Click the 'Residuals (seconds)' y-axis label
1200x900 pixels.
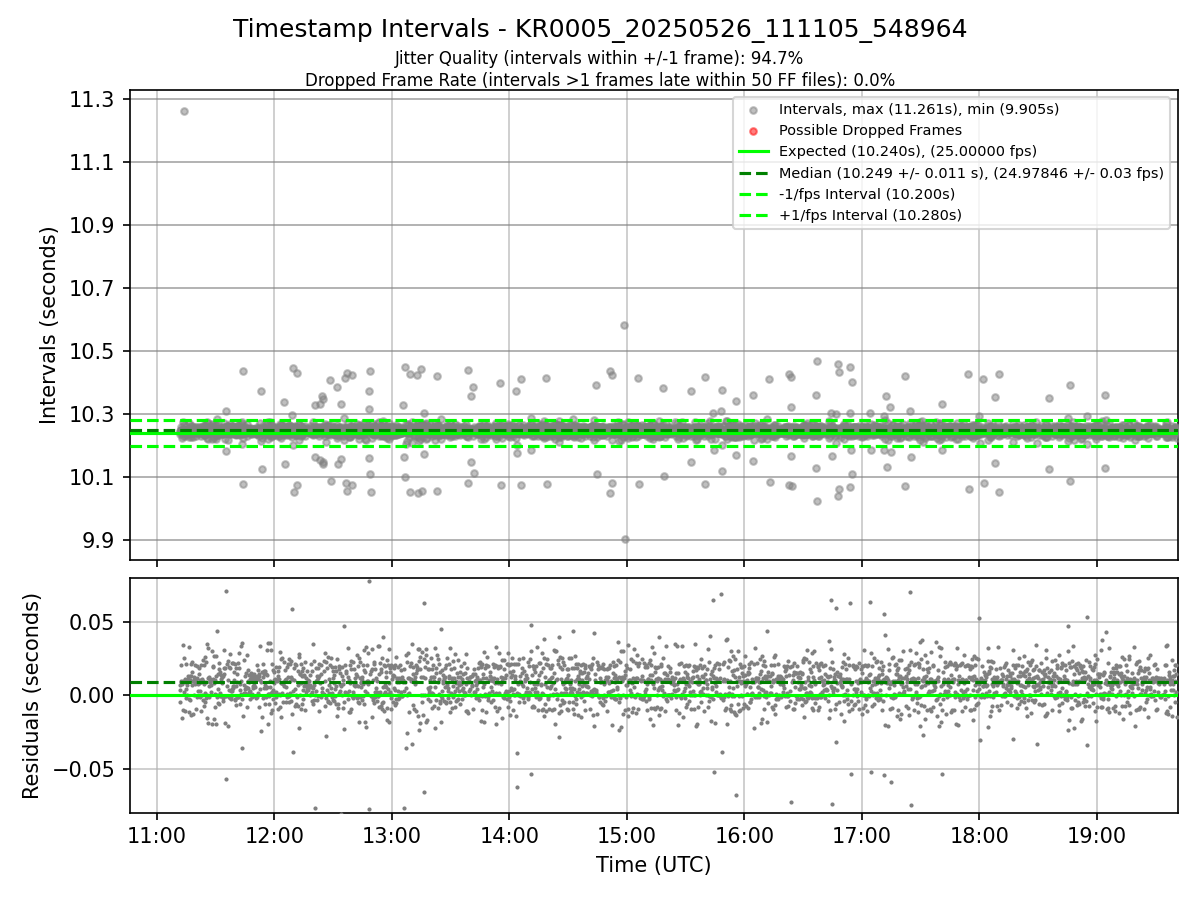tap(31, 696)
